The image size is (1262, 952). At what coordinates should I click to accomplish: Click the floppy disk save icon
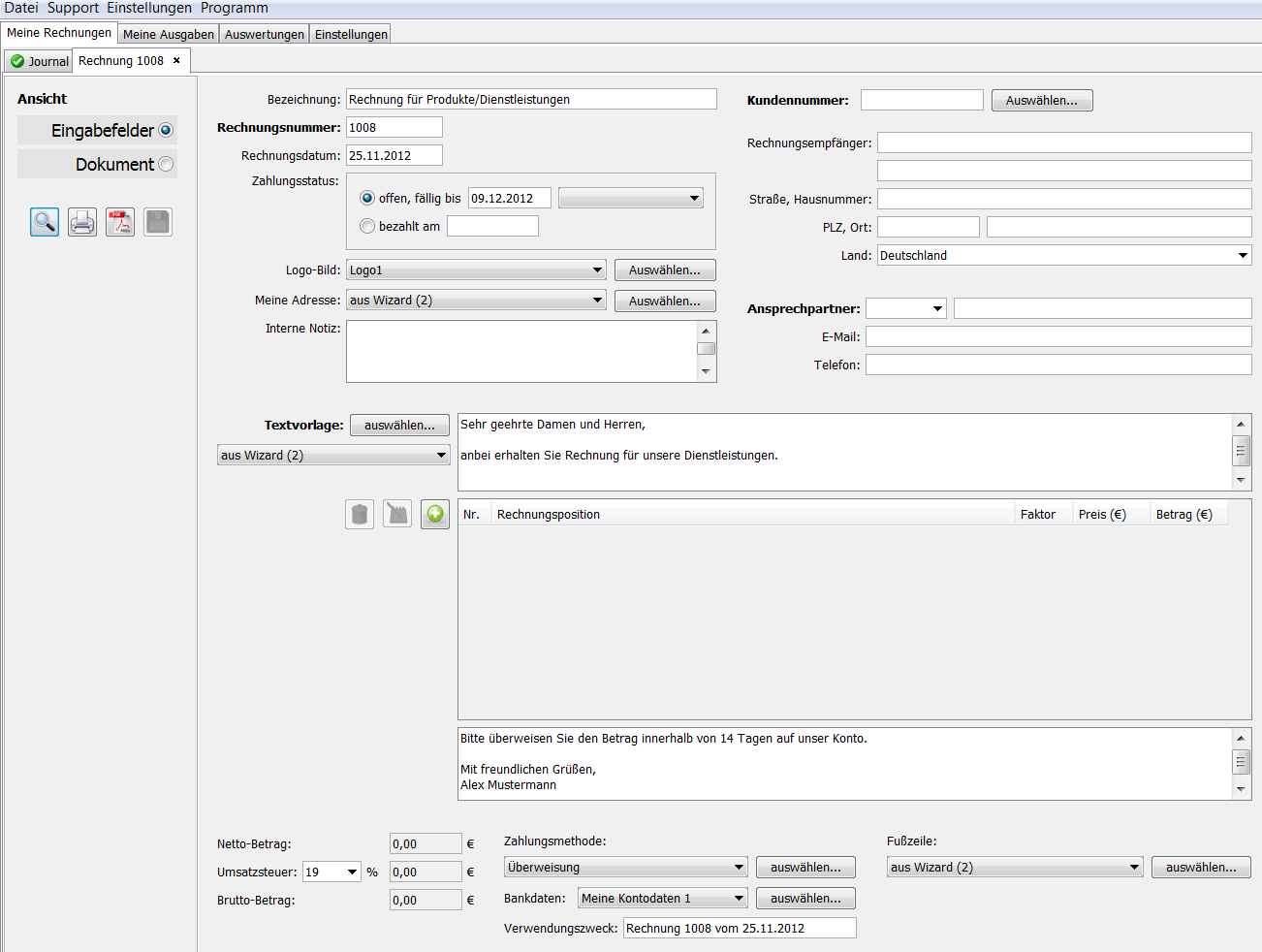coord(158,222)
